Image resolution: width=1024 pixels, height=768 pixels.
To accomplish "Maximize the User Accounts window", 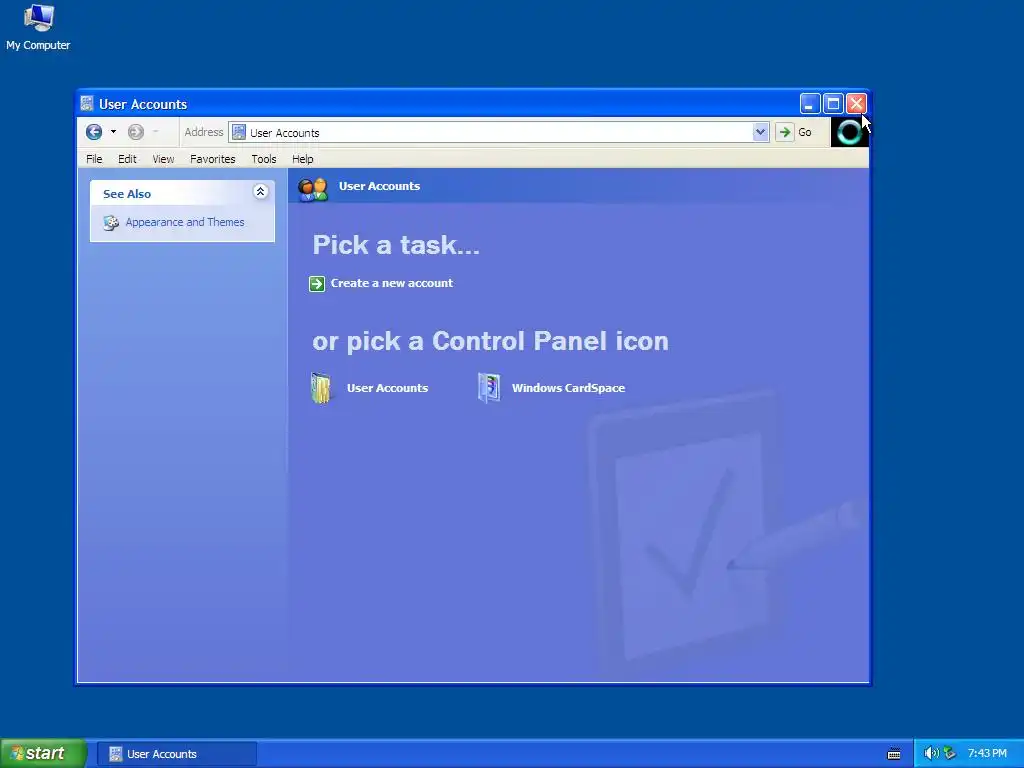I will tap(833, 104).
